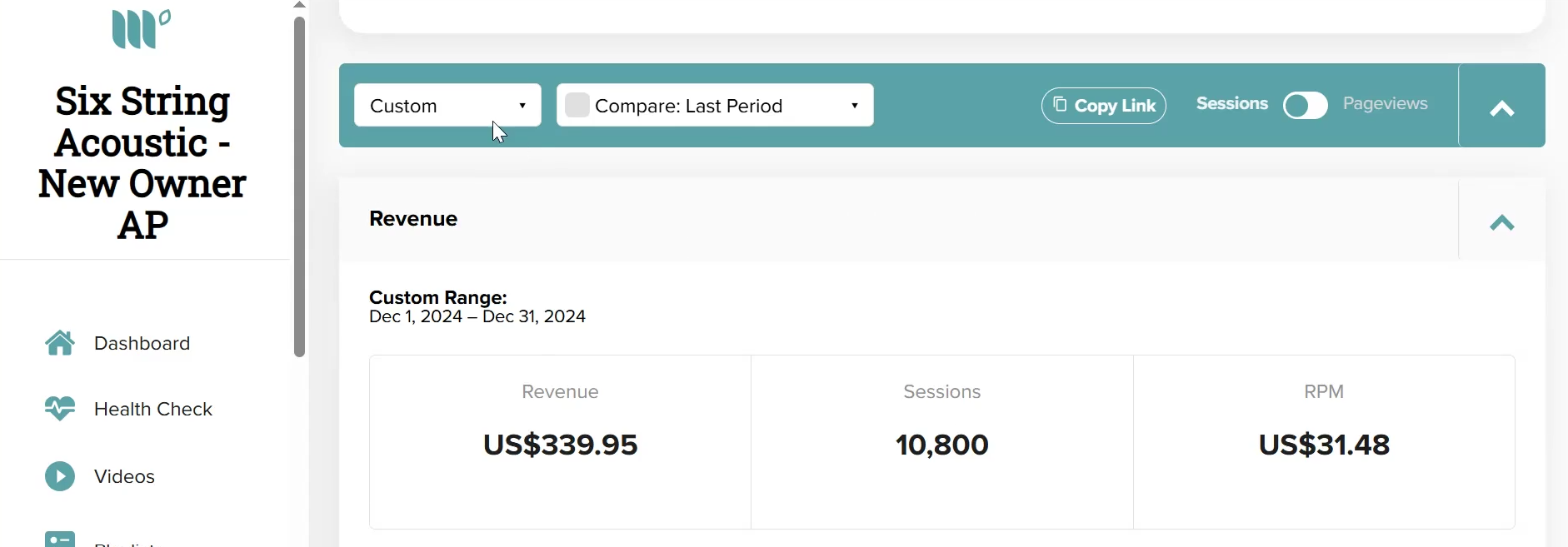The image size is (1568, 547).
Task: Open Health Check in the sidebar
Action: [153, 409]
